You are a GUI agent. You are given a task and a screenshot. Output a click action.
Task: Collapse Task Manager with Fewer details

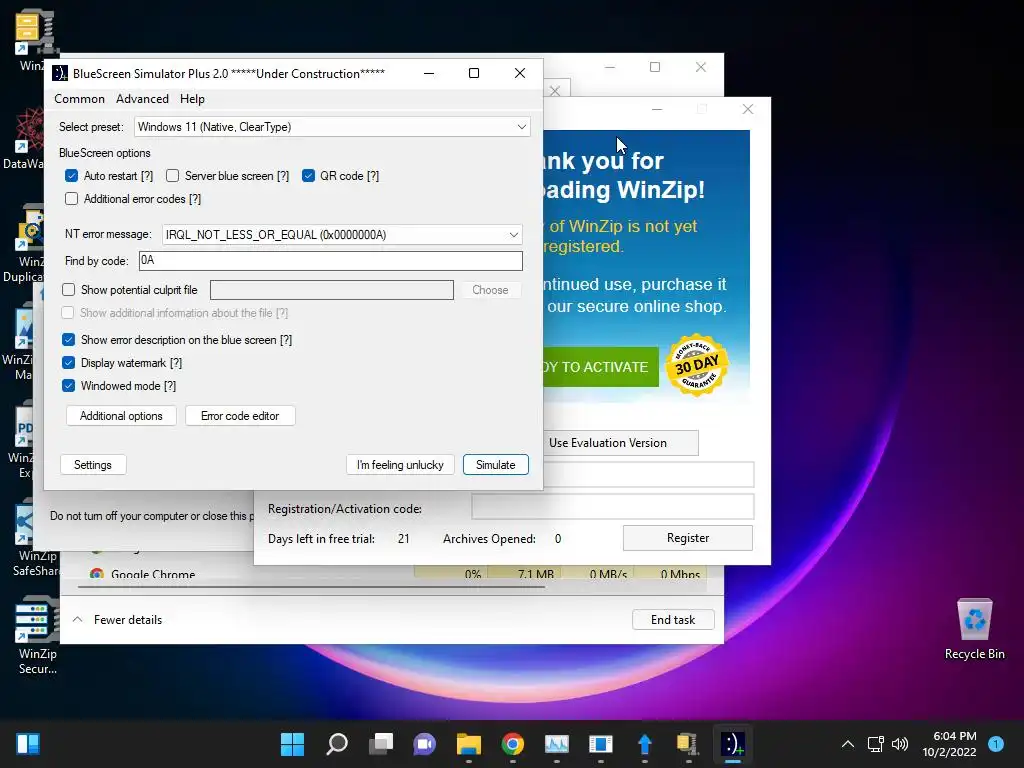[x=118, y=620]
